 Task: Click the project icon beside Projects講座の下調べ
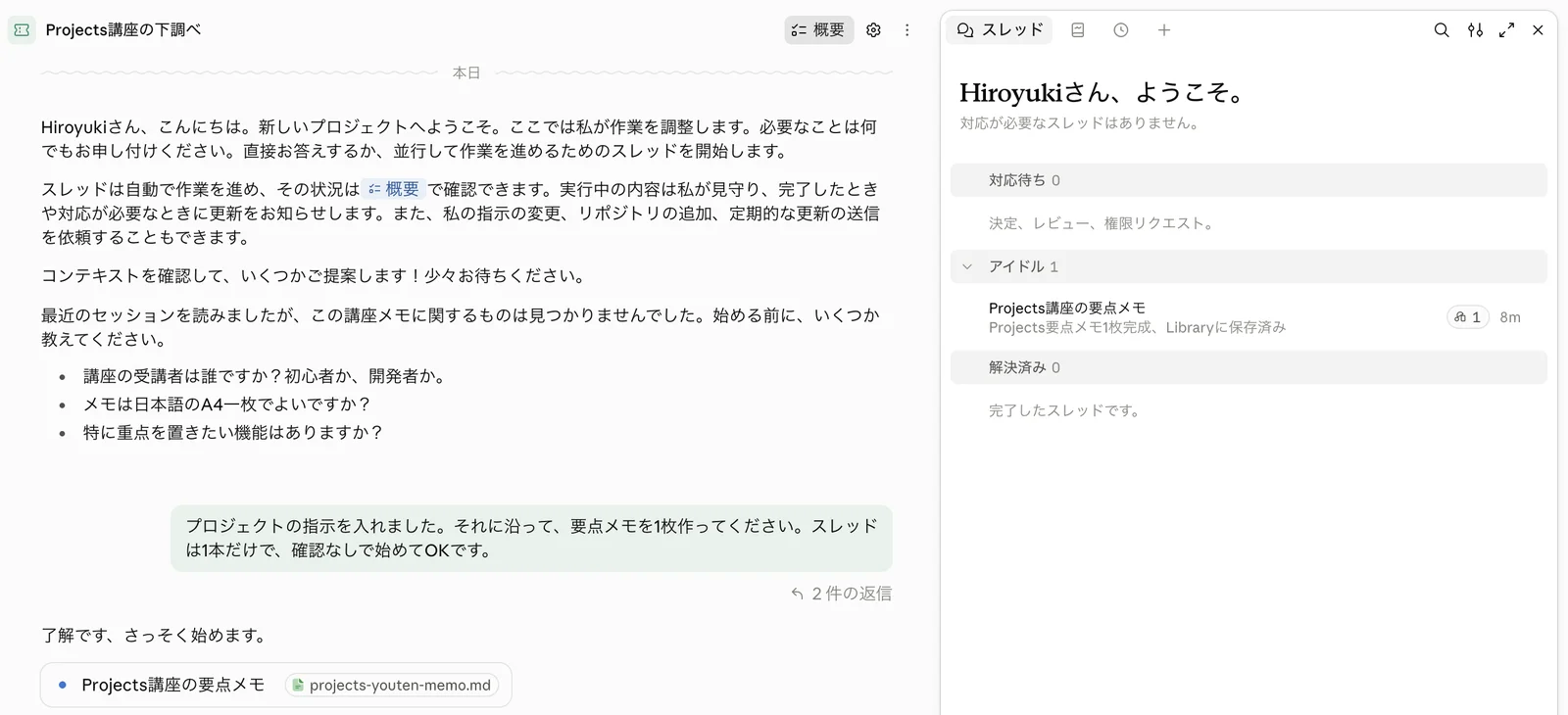tap(22, 30)
